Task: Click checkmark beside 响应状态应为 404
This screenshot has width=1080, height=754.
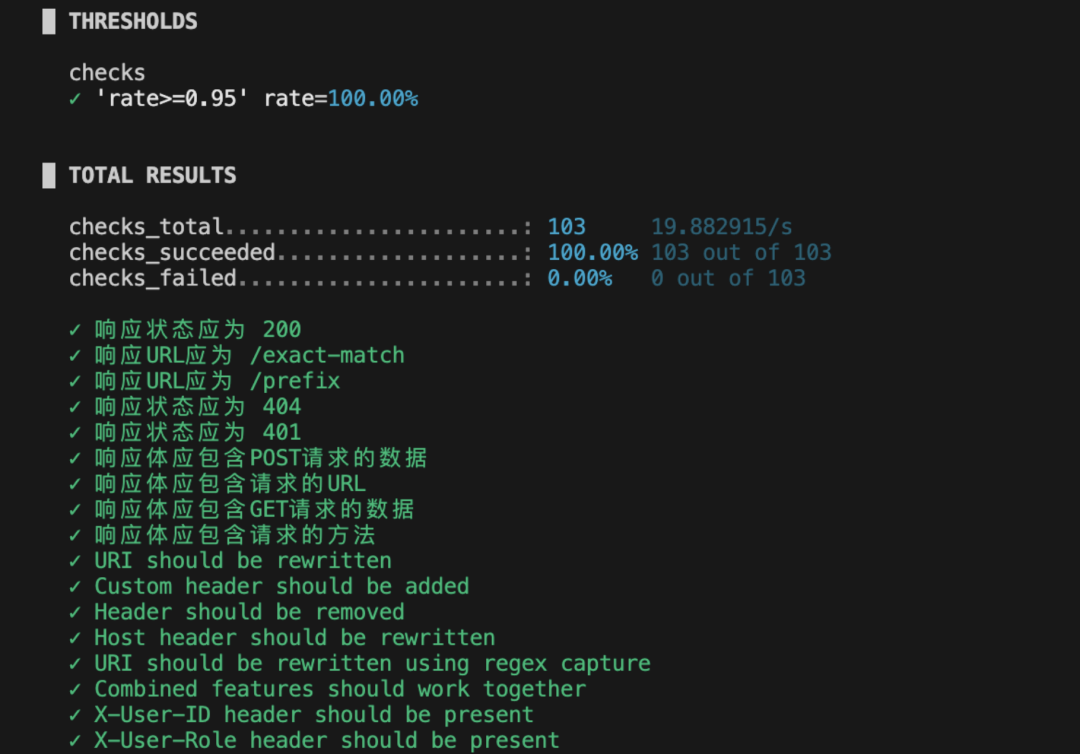Action: coord(75,408)
